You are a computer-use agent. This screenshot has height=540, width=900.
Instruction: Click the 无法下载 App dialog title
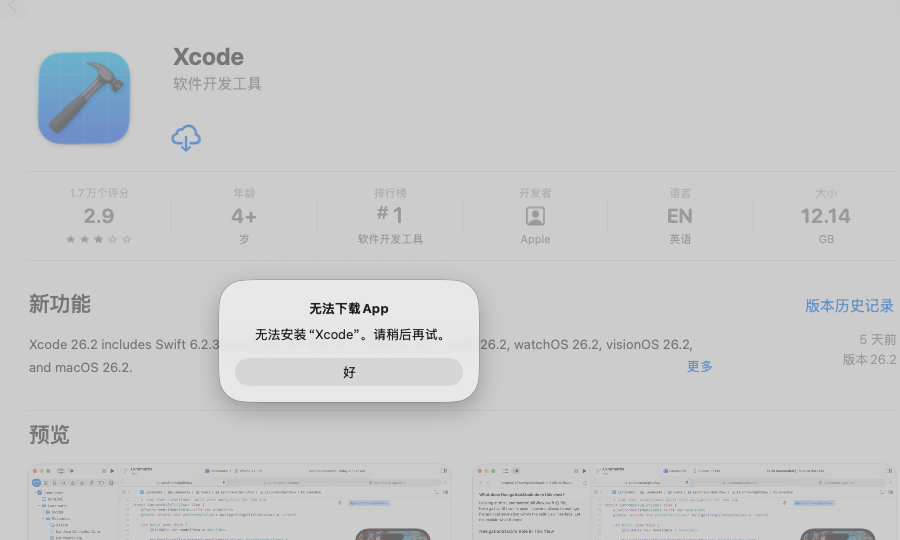coord(348,309)
